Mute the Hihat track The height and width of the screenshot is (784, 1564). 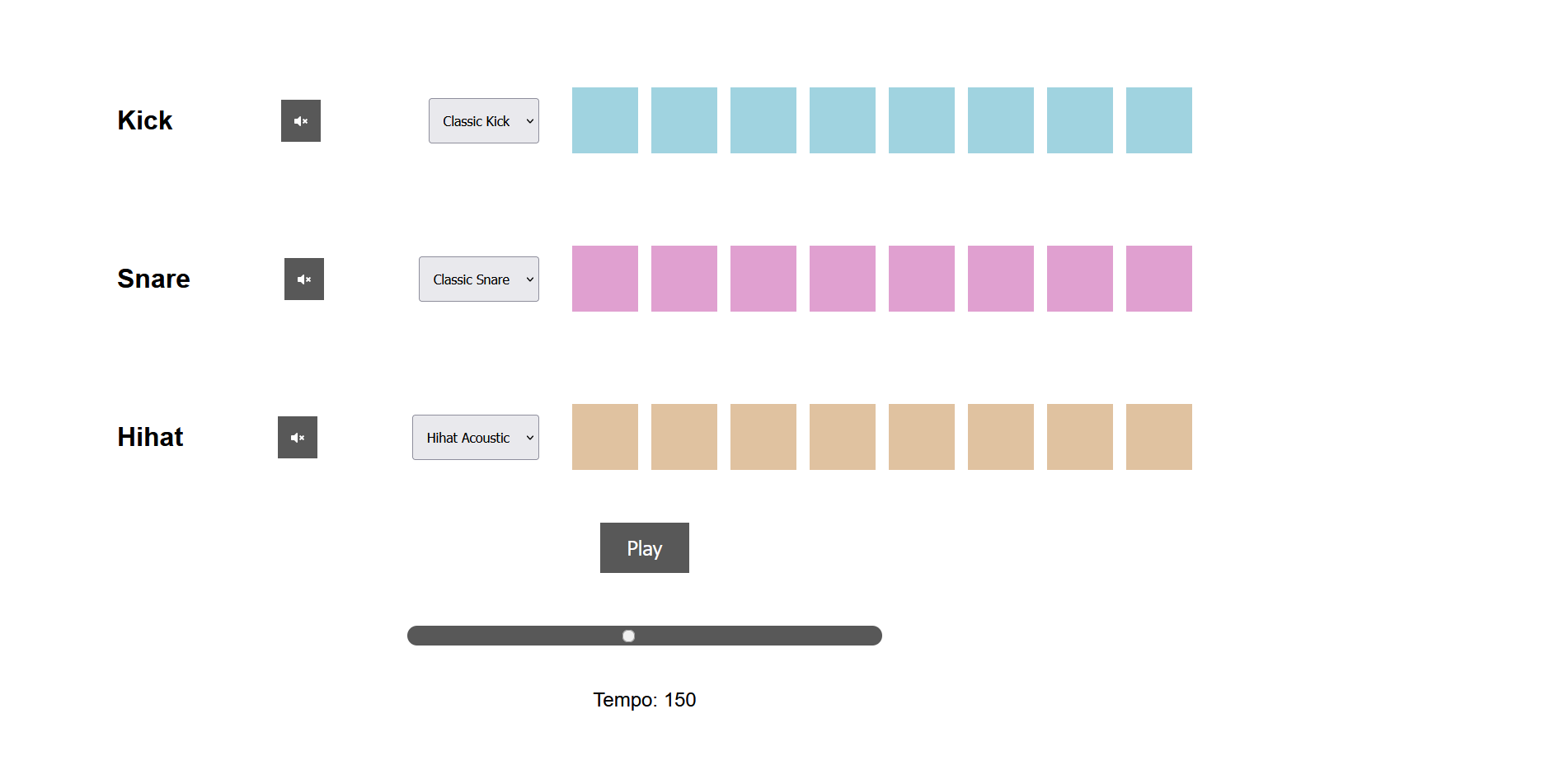[x=298, y=437]
